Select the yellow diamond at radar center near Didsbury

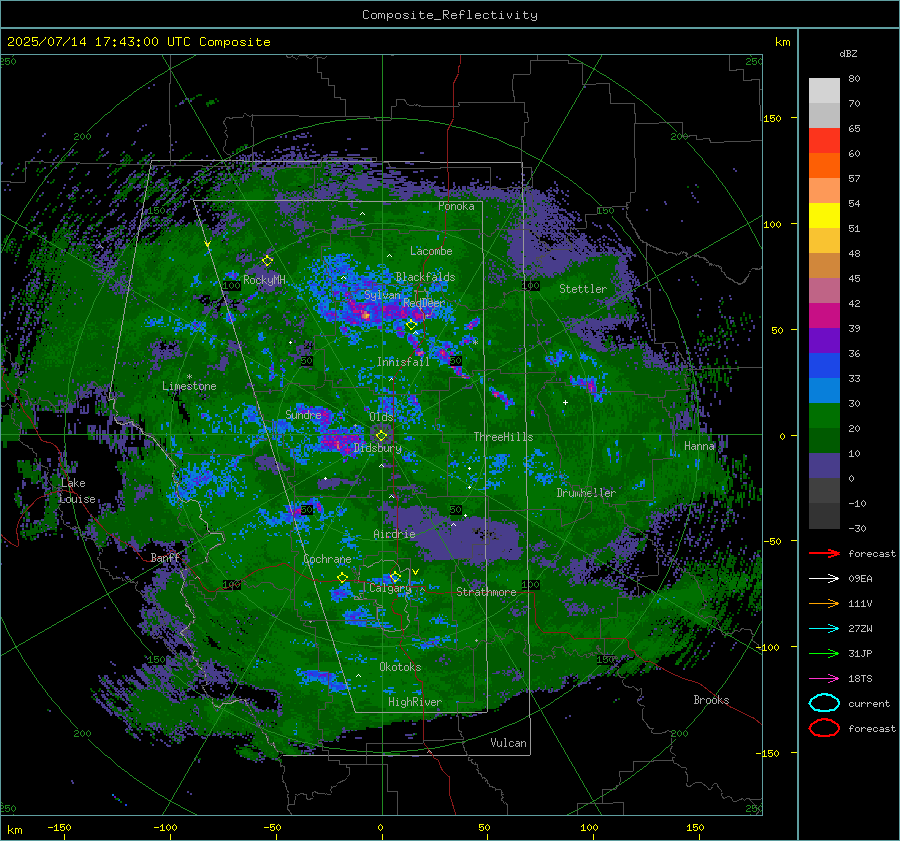pyautogui.click(x=381, y=436)
